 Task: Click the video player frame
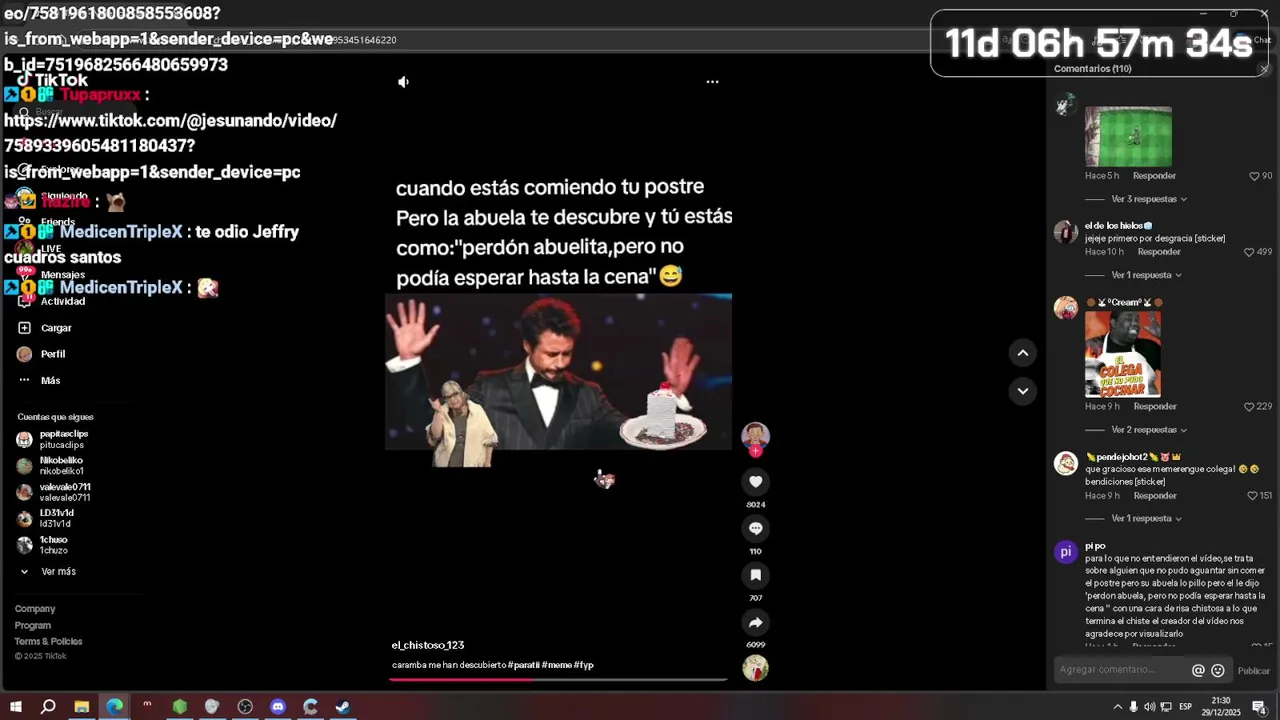coord(558,372)
